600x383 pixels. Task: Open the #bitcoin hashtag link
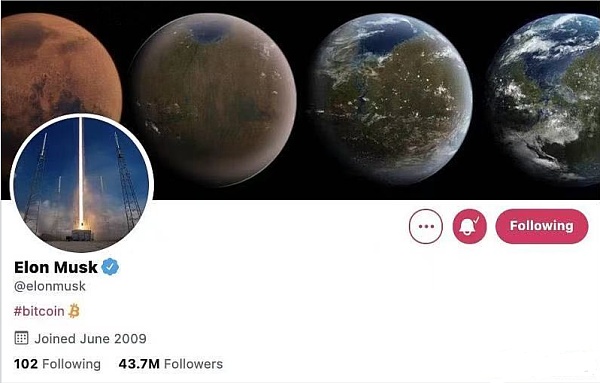(39, 311)
